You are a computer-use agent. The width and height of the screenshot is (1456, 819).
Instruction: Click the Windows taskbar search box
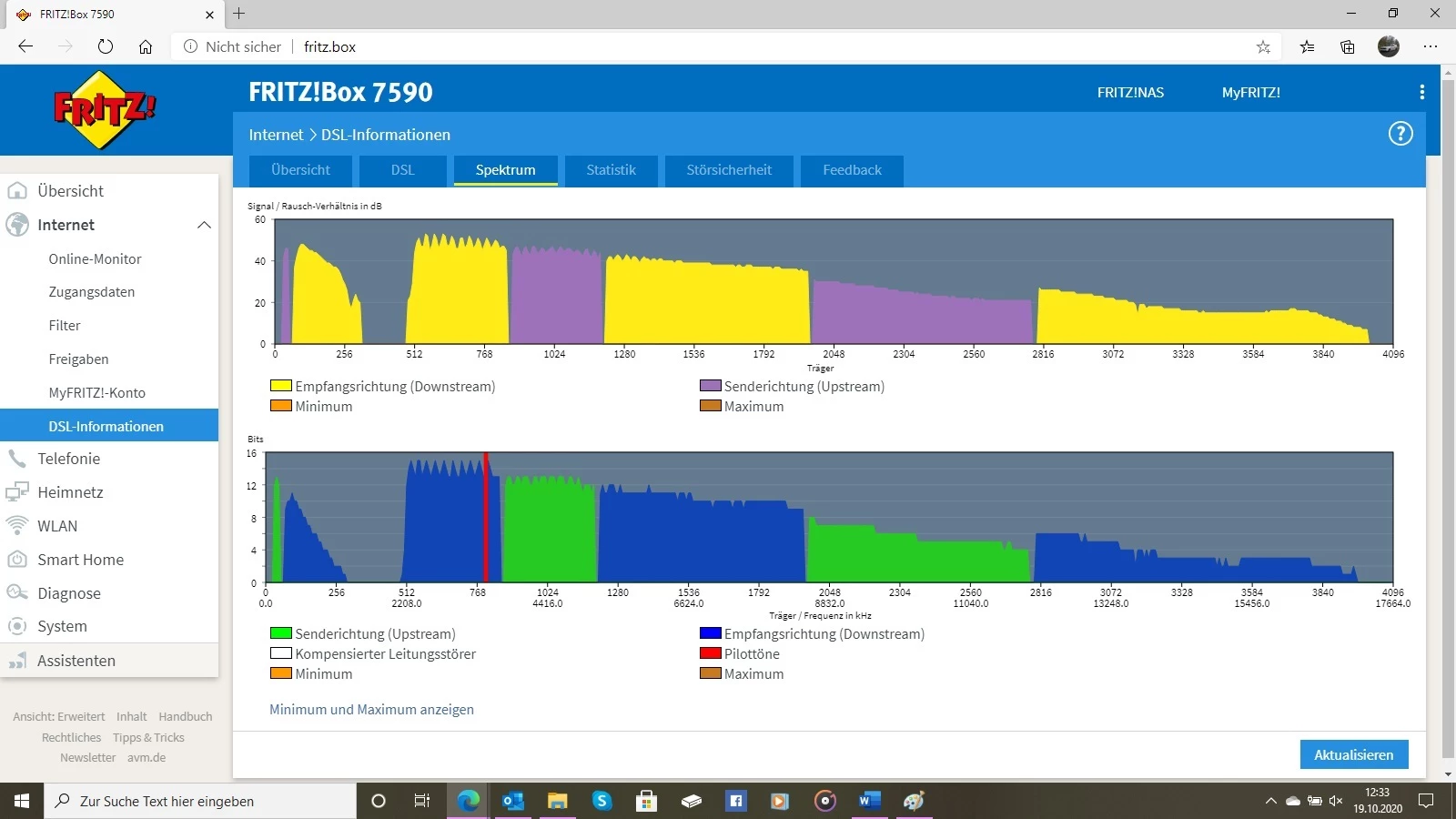click(200, 801)
